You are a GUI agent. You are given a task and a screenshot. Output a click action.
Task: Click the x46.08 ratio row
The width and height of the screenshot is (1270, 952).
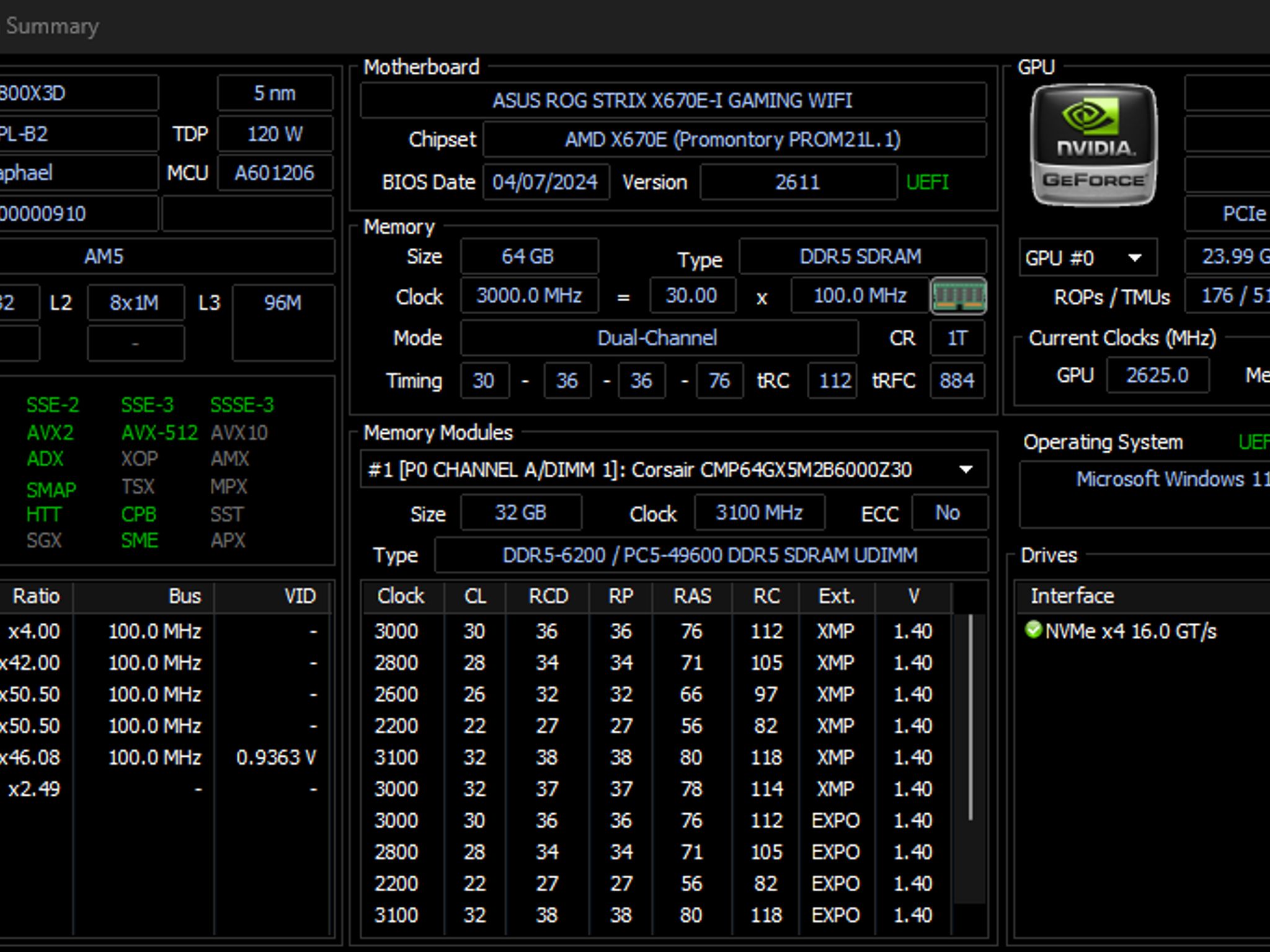tap(165, 757)
